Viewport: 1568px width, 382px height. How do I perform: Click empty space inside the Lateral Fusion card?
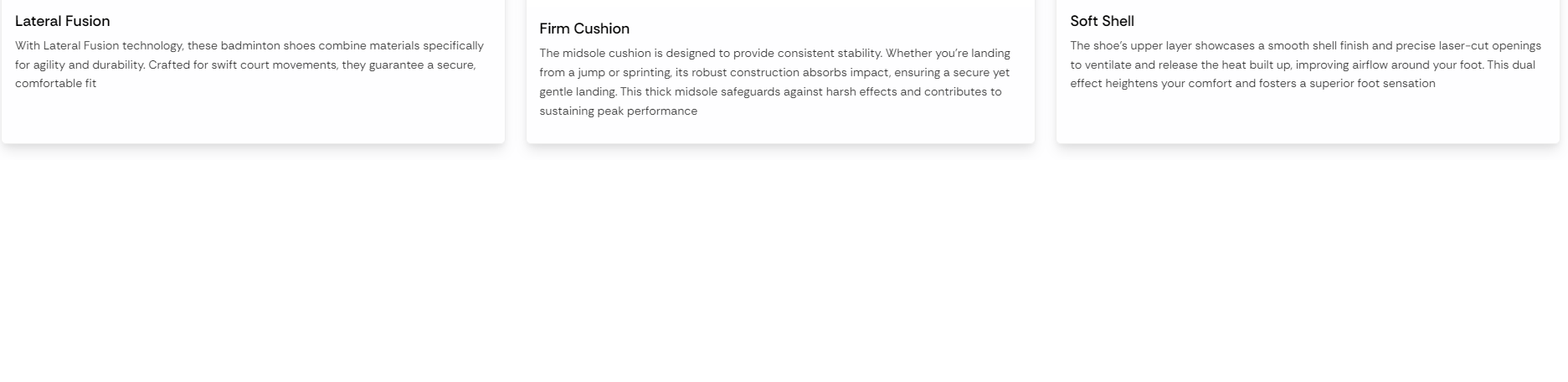(251, 117)
